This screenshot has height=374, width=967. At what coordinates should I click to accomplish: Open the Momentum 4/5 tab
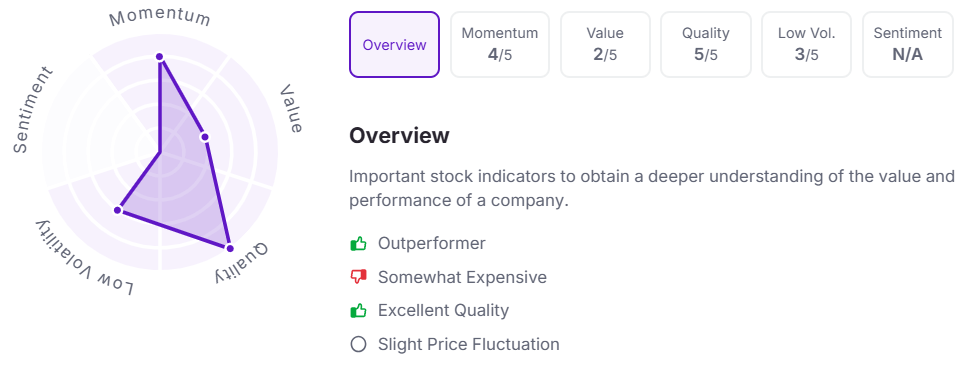tap(500, 44)
